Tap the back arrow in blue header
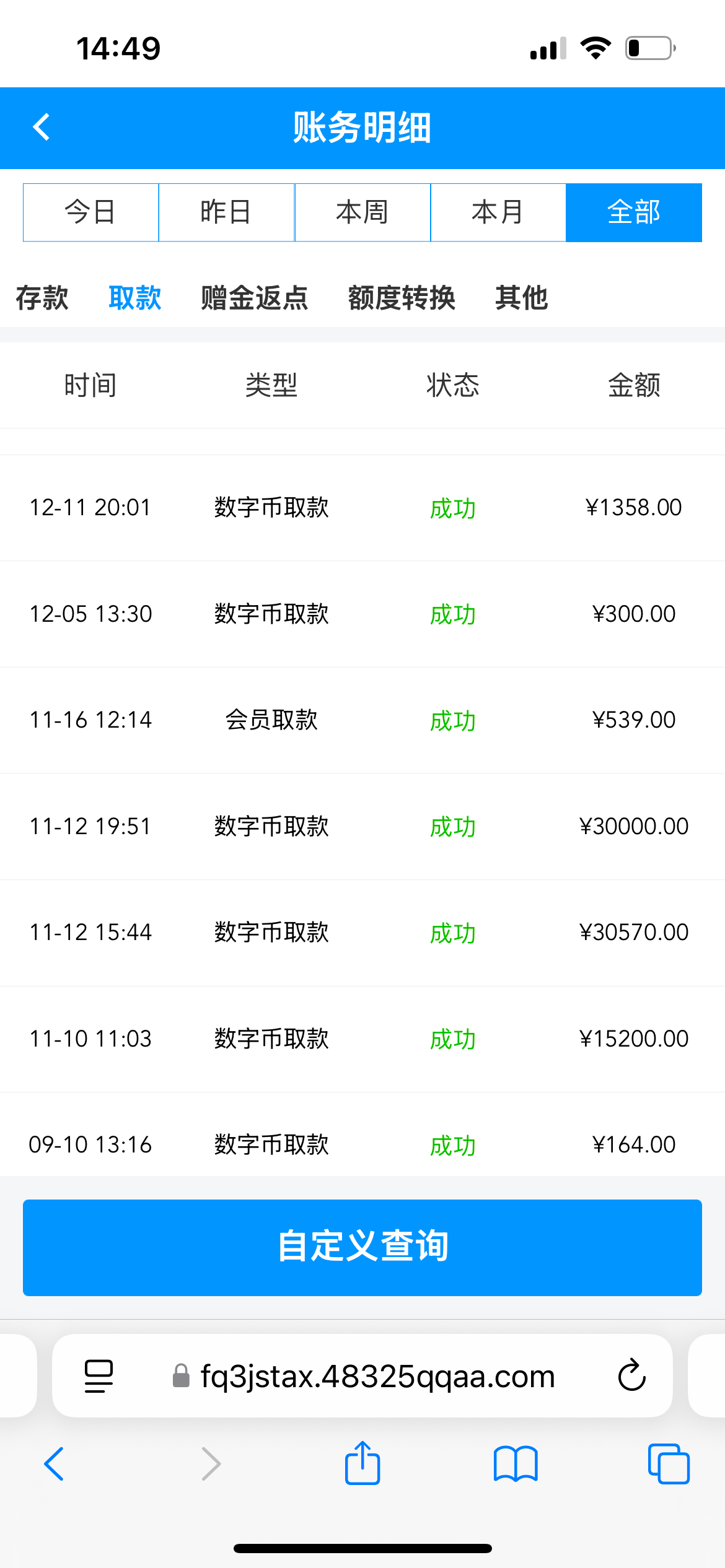Screen dimensions: 725x1568 (x=42, y=128)
